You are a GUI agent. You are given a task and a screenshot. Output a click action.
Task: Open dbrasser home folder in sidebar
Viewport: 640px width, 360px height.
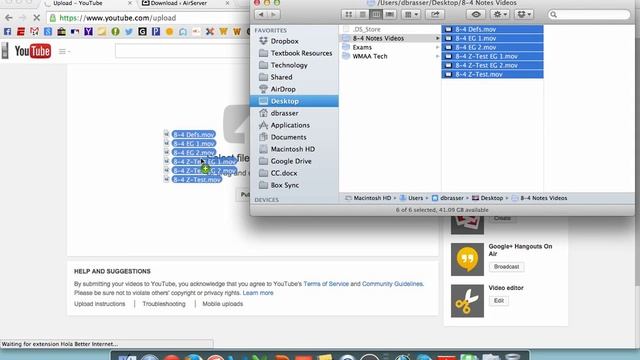point(284,113)
